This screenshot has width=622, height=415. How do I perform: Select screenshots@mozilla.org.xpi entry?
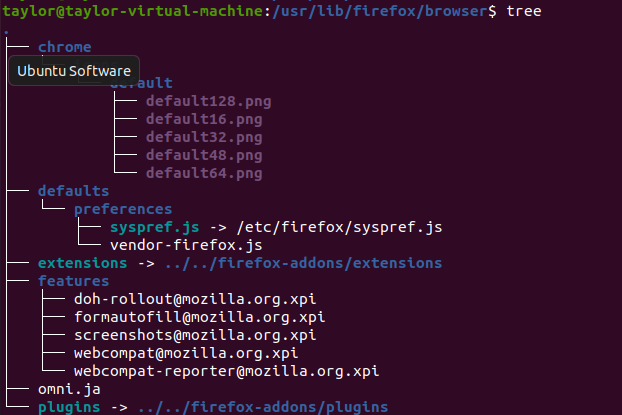point(195,335)
